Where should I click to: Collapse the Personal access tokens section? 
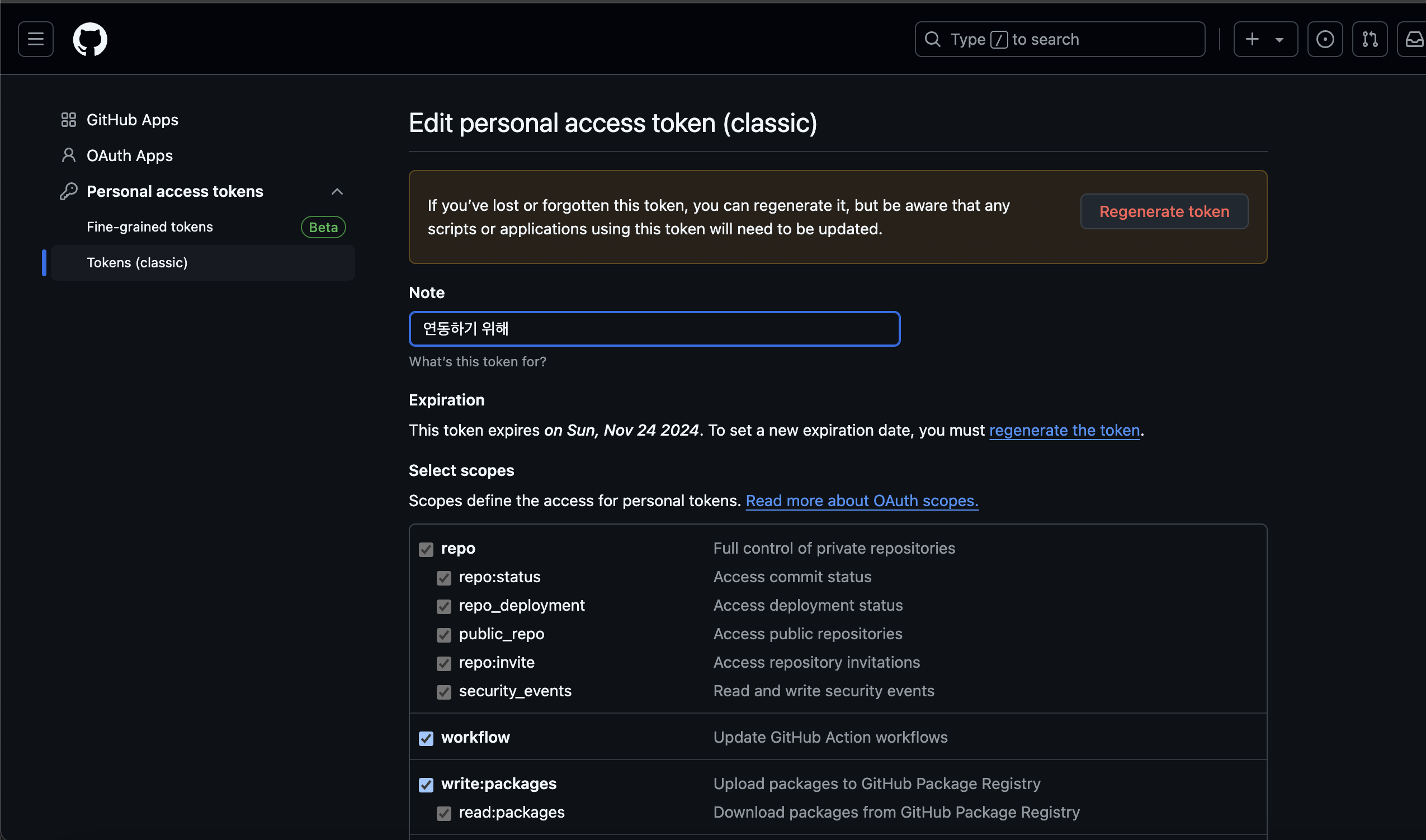pyautogui.click(x=337, y=191)
